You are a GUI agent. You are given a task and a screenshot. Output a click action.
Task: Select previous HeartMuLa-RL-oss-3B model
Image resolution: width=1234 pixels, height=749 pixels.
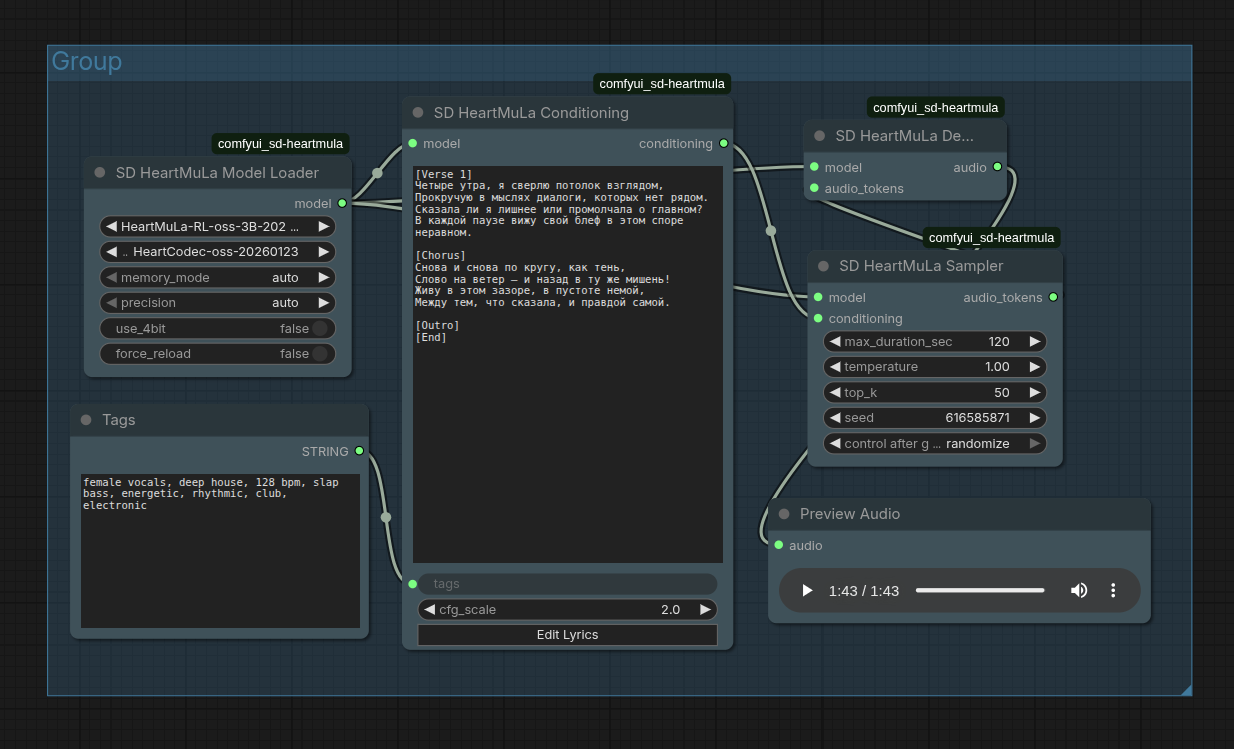click(x=111, y=227)
